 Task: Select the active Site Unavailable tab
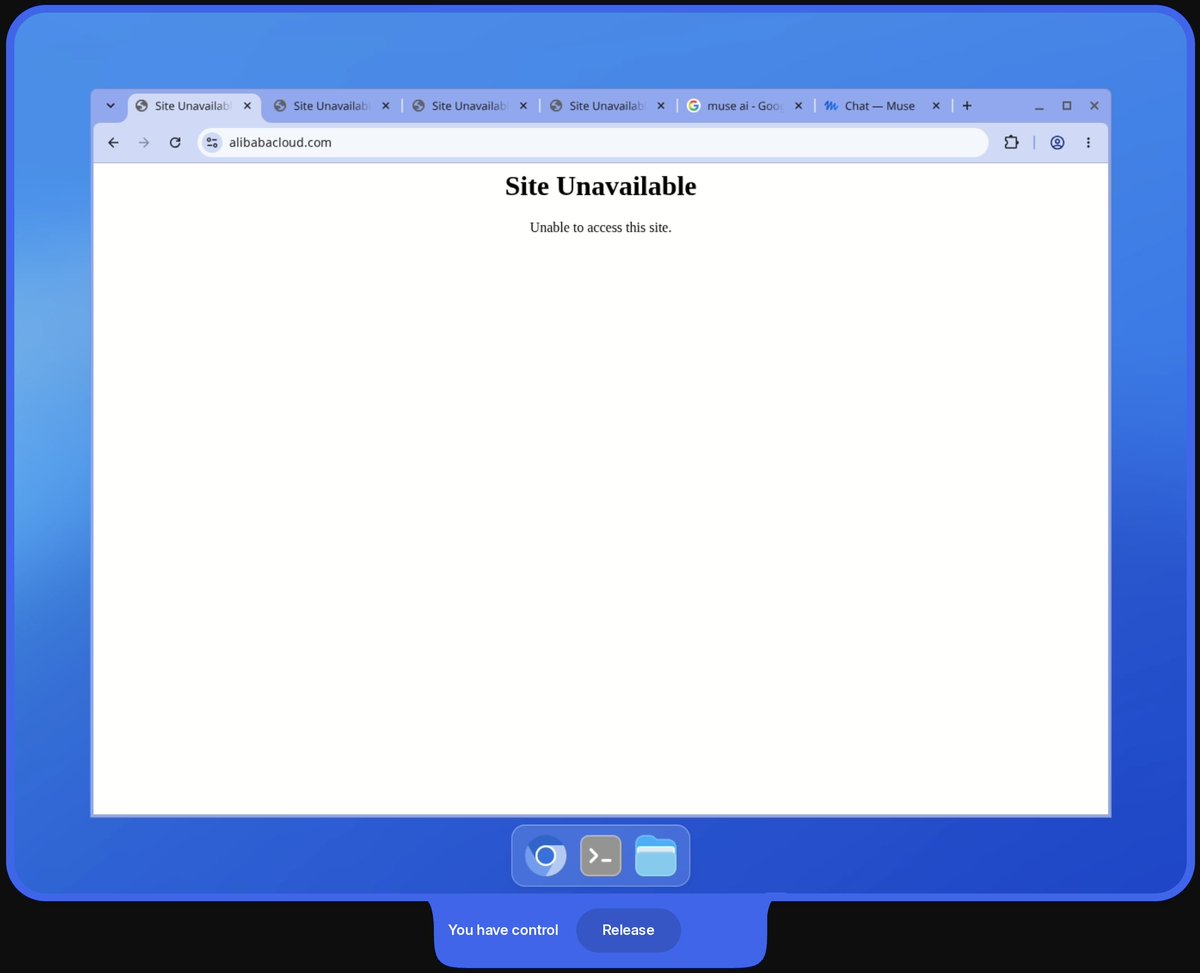(x=193, y=106)
